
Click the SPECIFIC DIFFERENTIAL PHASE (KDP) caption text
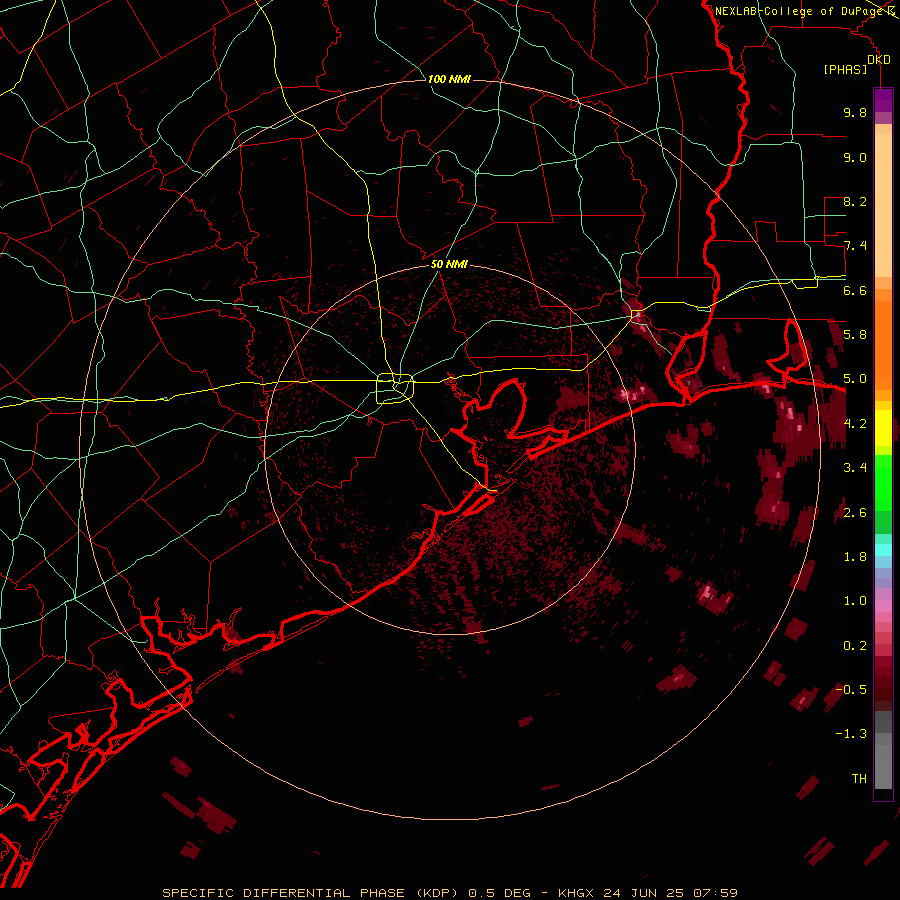[310, 893]
